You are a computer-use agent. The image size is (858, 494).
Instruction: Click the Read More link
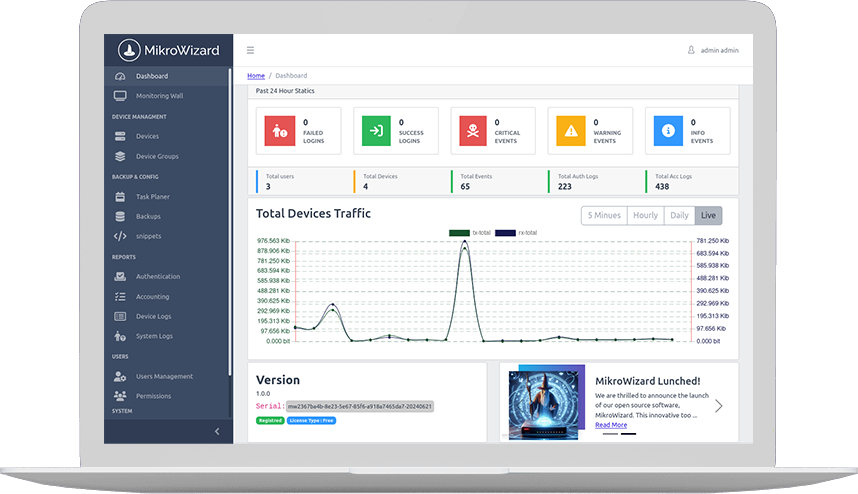tap(611, 425)
